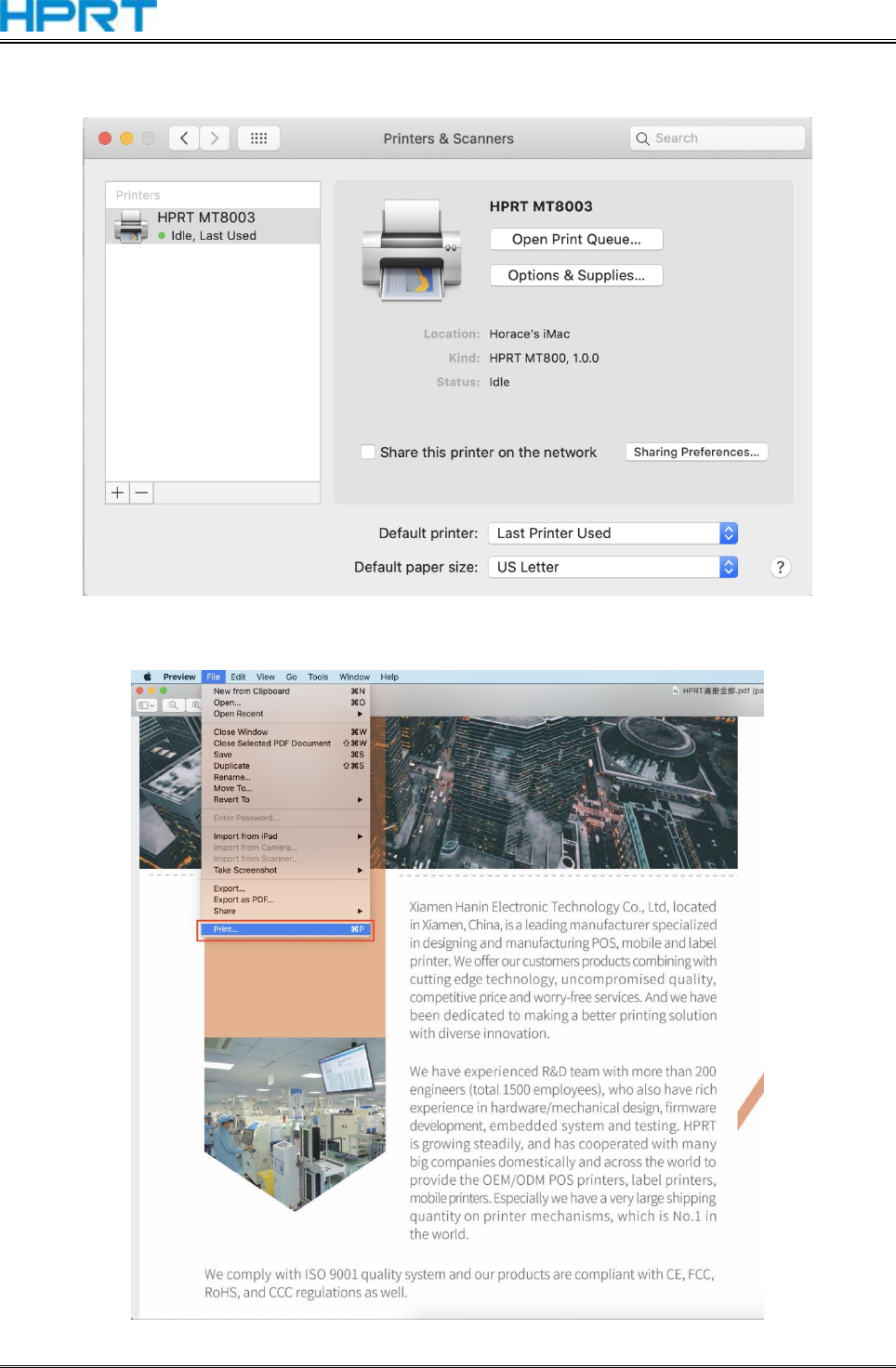896x1368 pixels.
Task: Open the Edit menu
Action: 238,677
